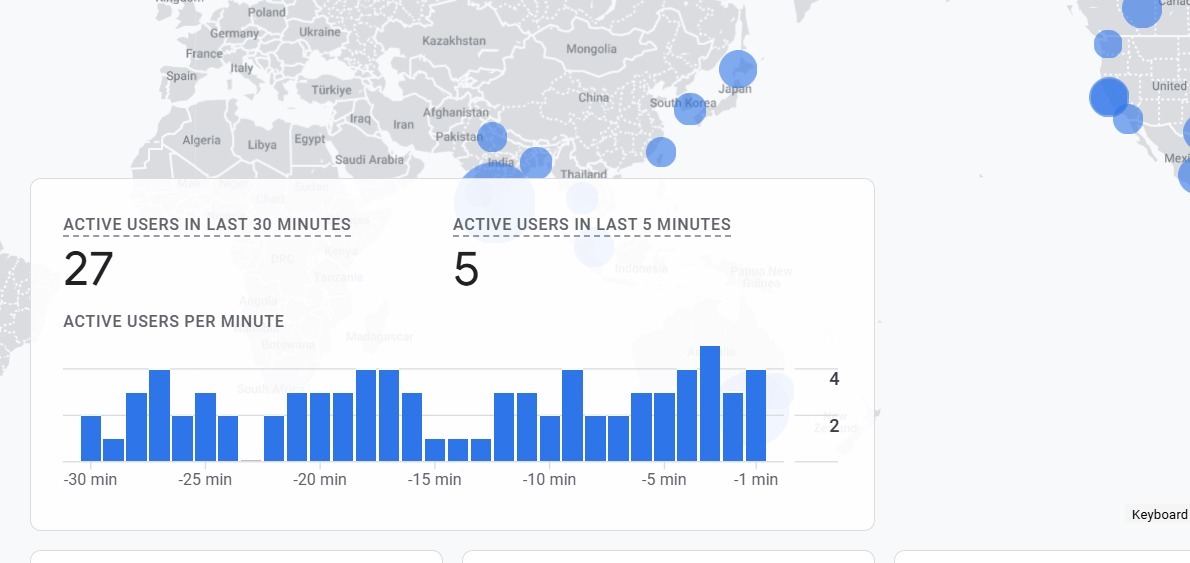Open Active Users in Last 5 Minutes tooltip
This screenshot has width=1190, height=563.
point(591,225)
